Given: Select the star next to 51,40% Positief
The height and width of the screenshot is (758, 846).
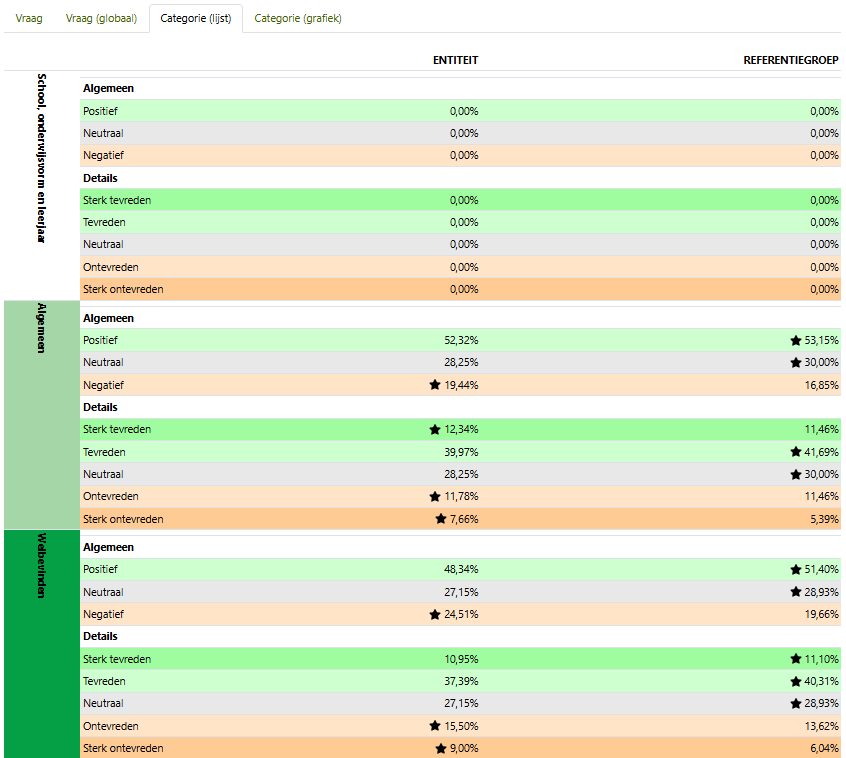Looking at the screenshot, I should point(795,570).
